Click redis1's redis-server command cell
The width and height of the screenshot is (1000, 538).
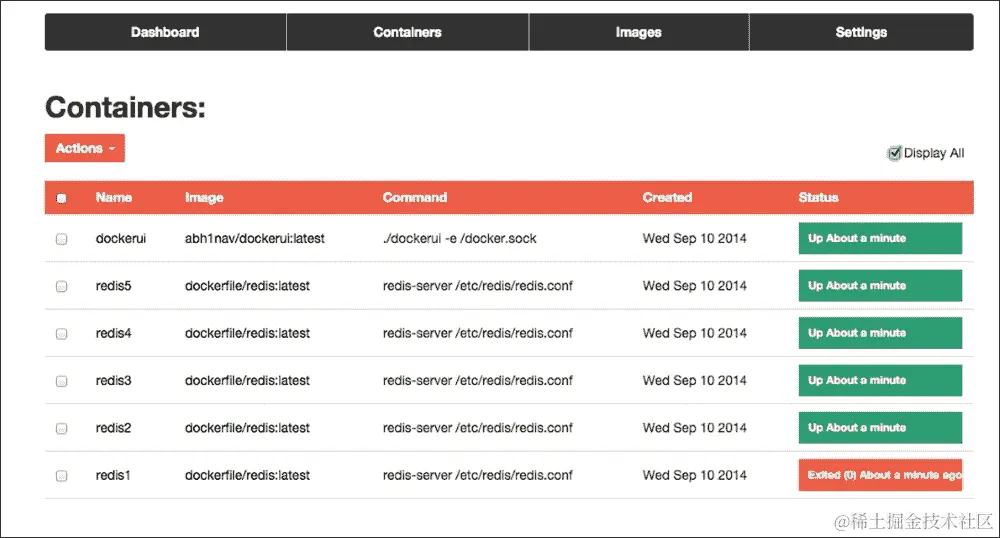pos(478,475)
